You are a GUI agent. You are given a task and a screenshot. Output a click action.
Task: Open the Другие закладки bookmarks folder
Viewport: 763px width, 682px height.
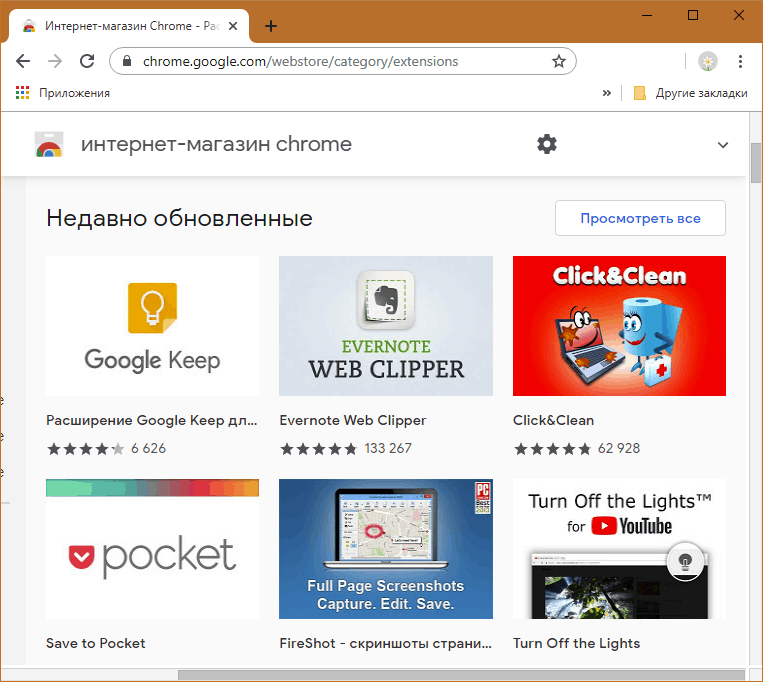pos(690,93)
